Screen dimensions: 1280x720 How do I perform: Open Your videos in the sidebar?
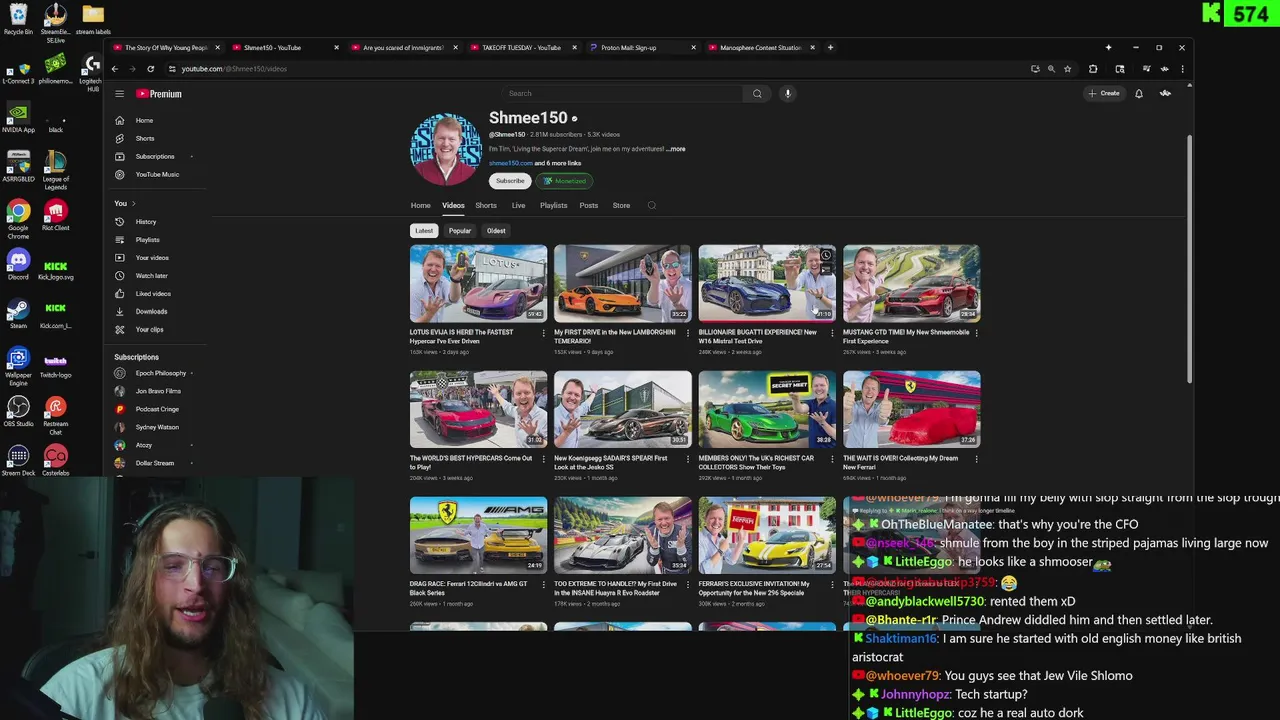pos(152,257)
